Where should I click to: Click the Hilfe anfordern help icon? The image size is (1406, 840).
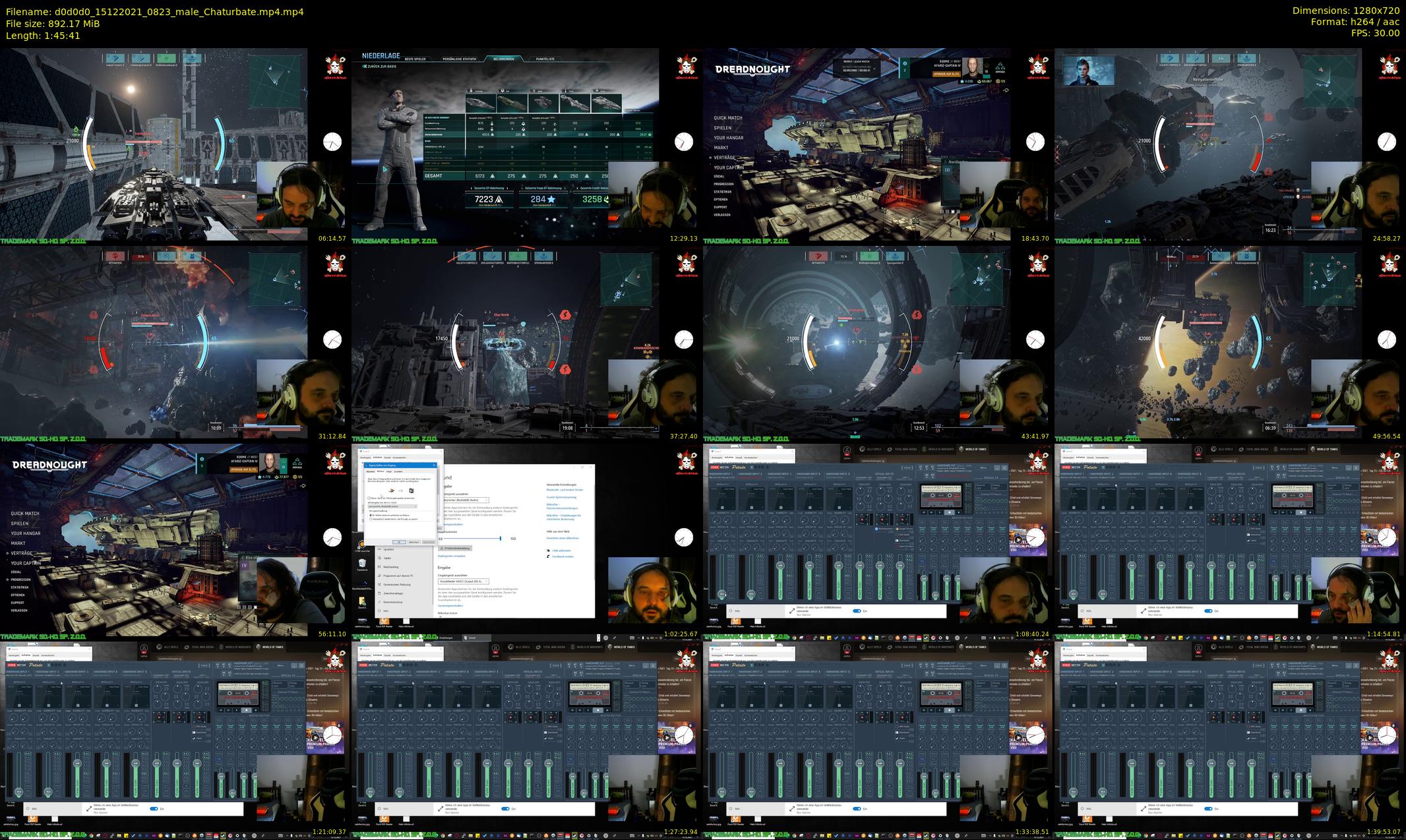tap(548, 551)
